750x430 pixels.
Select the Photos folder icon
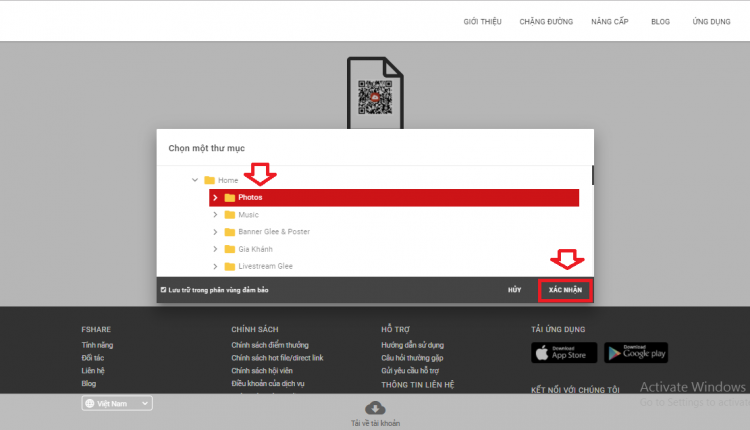[230, 198]
